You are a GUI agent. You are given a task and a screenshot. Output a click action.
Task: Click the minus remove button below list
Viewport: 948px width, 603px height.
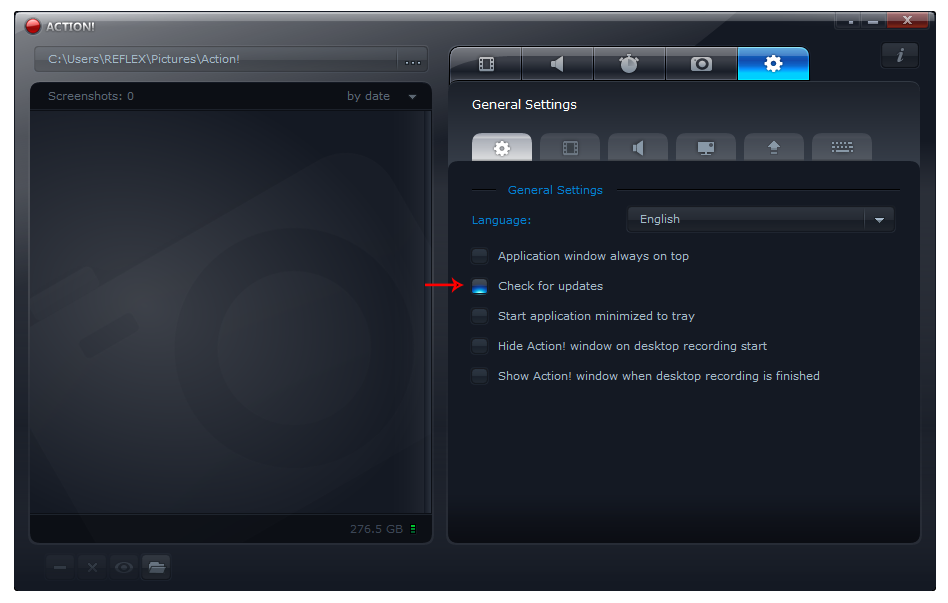60,567
